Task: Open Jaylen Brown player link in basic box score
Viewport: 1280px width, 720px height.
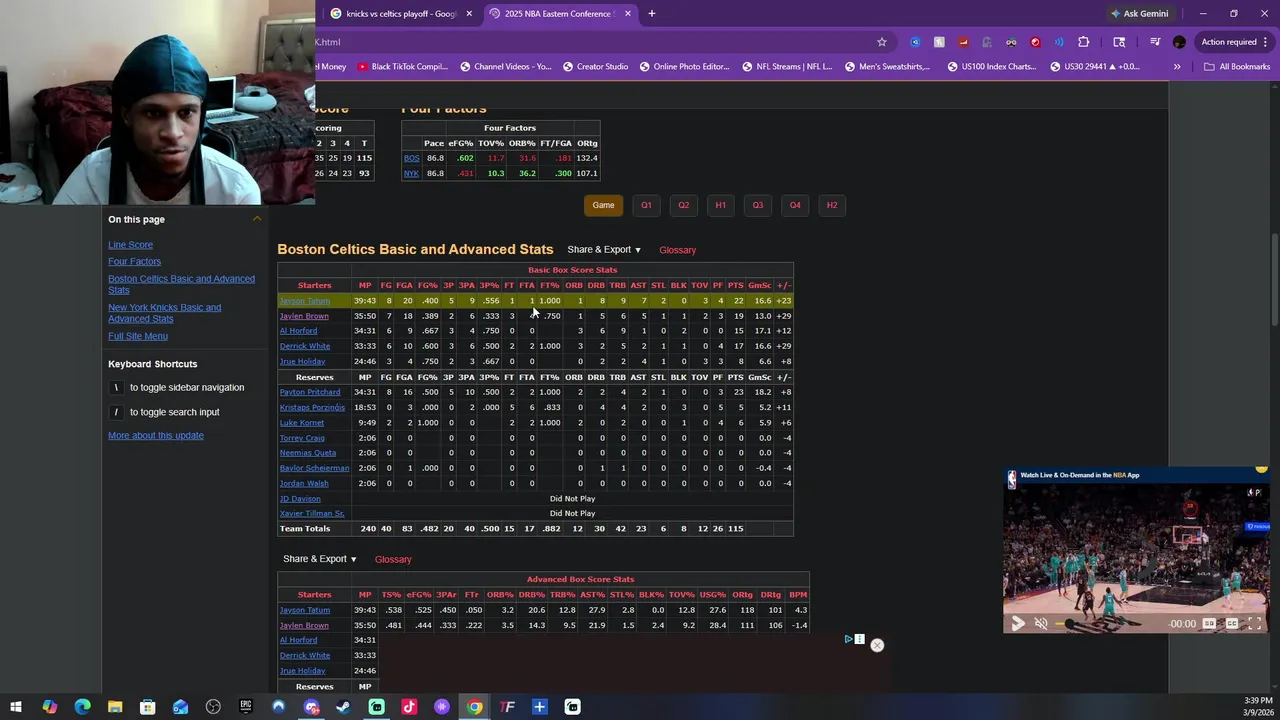Action: (304, 316)
